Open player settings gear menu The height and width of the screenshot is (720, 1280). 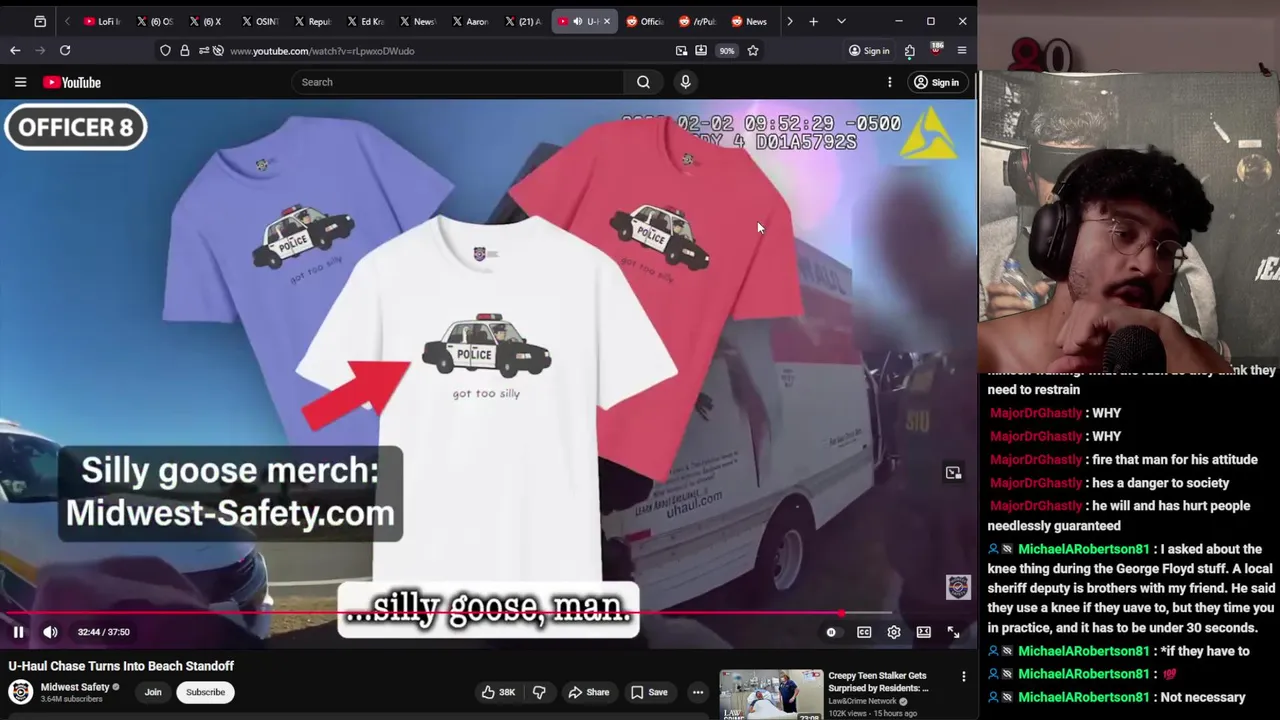[894, 632]
